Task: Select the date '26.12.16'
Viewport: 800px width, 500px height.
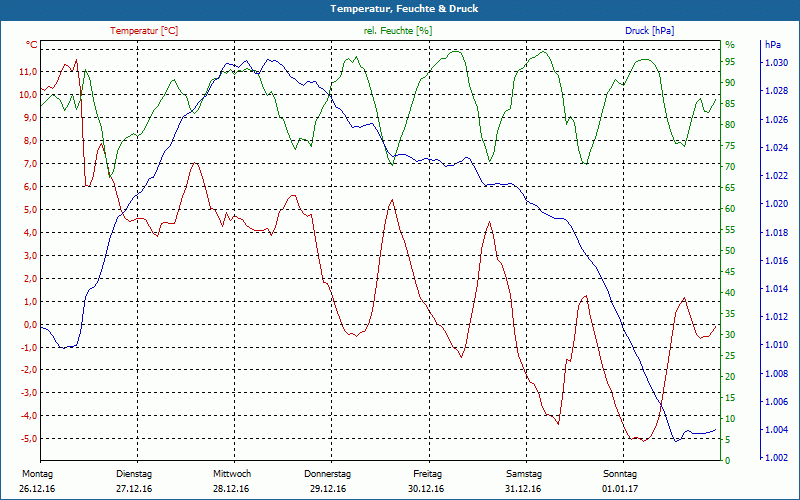Action: (x=37, y=489)
